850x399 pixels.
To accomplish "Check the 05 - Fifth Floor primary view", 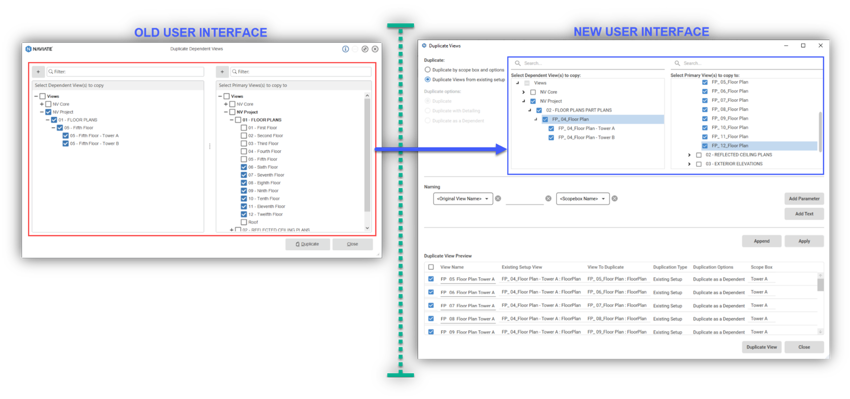I will [244, 159].
